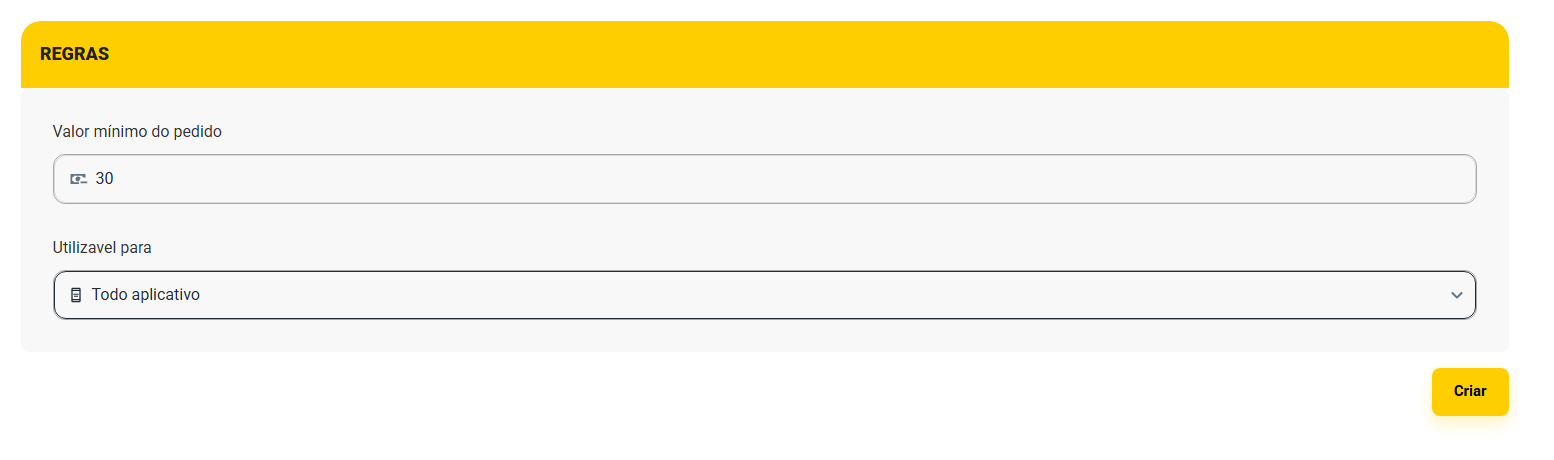Click the banknote icon before 30
This screenshot has height=460, width=1554.
(77, 179)
